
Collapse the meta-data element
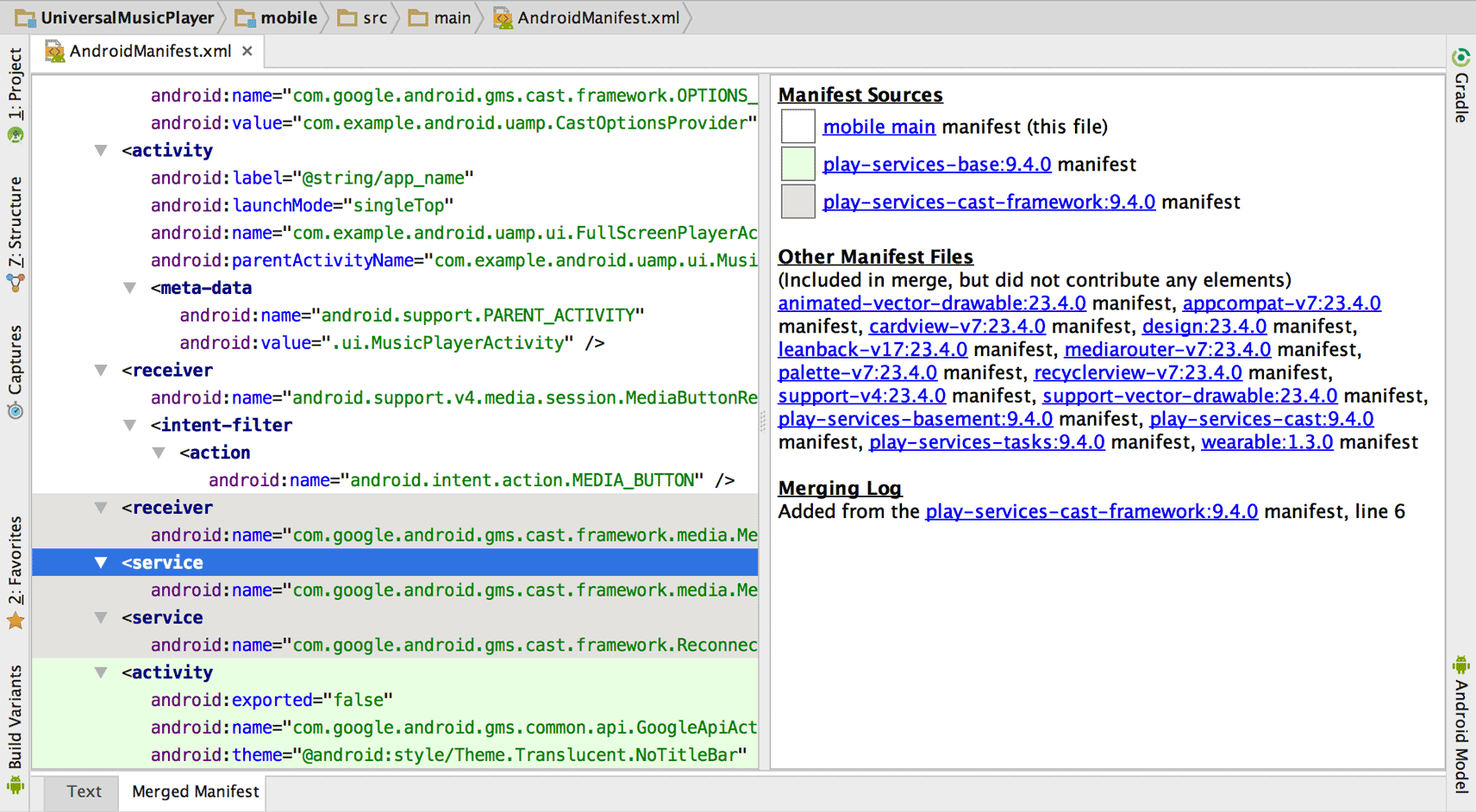coord(129,287)
